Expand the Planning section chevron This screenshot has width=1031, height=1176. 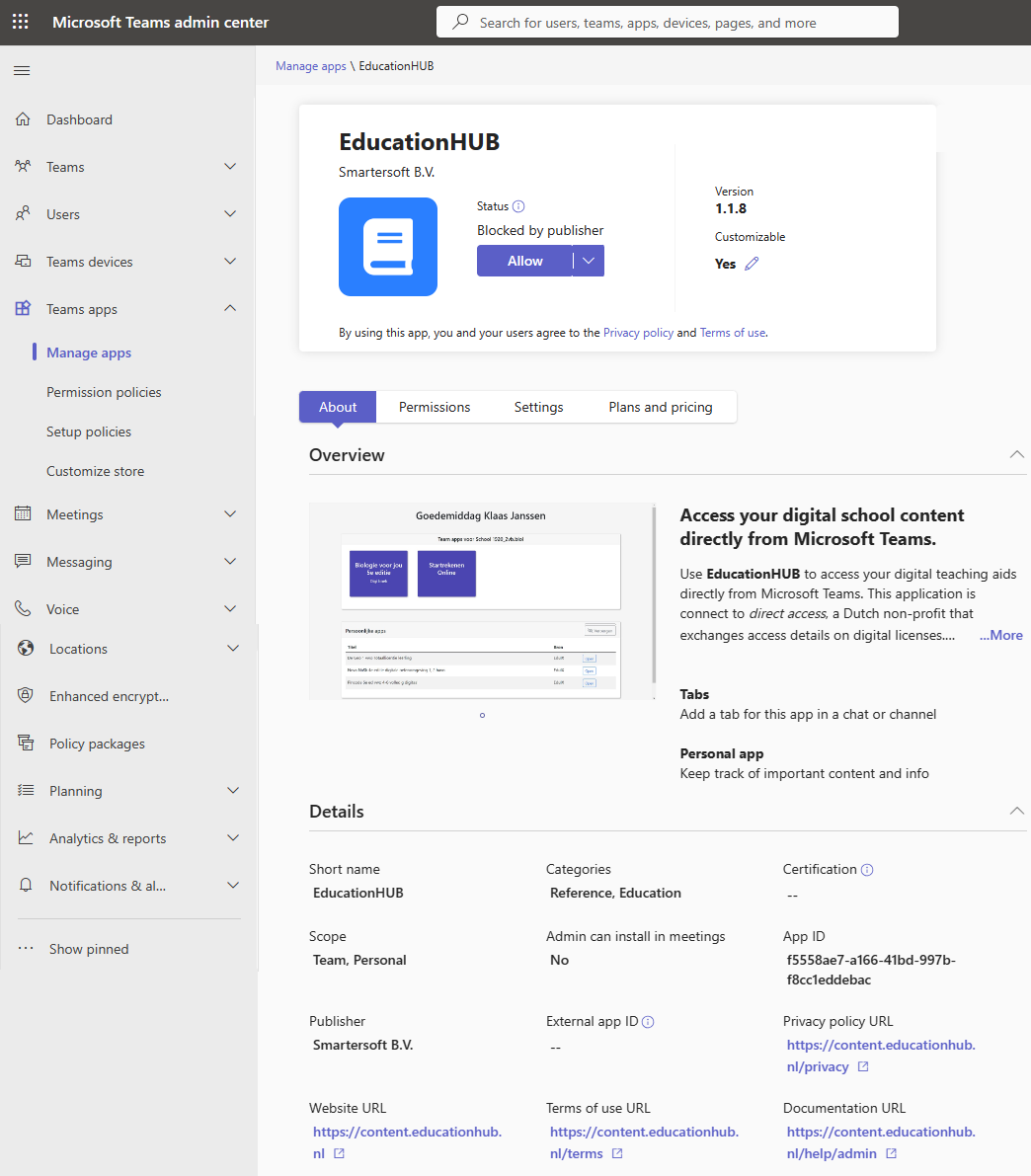(x=233, y=790)
